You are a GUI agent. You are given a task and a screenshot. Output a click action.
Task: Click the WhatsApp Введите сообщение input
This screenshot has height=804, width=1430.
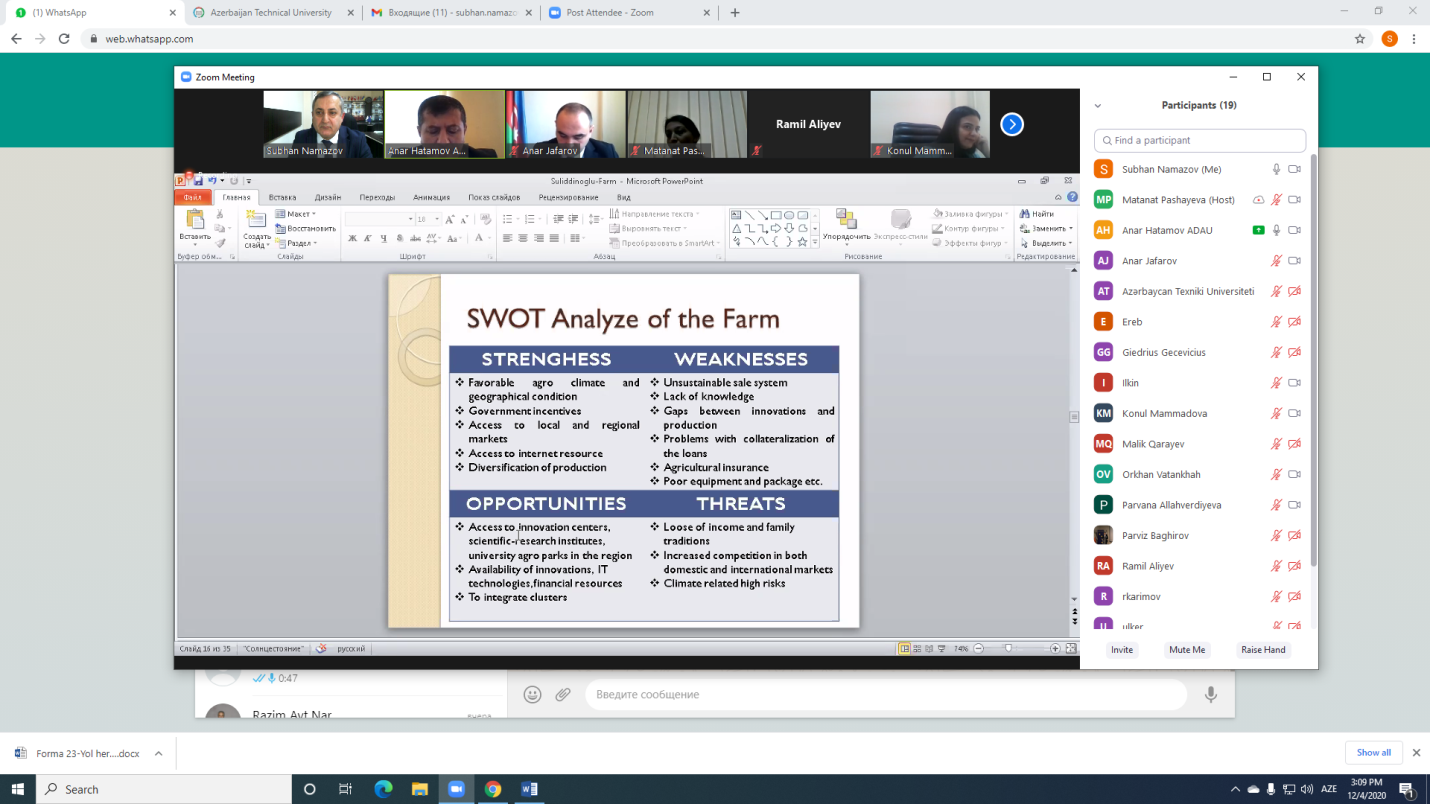pos(885,694)
